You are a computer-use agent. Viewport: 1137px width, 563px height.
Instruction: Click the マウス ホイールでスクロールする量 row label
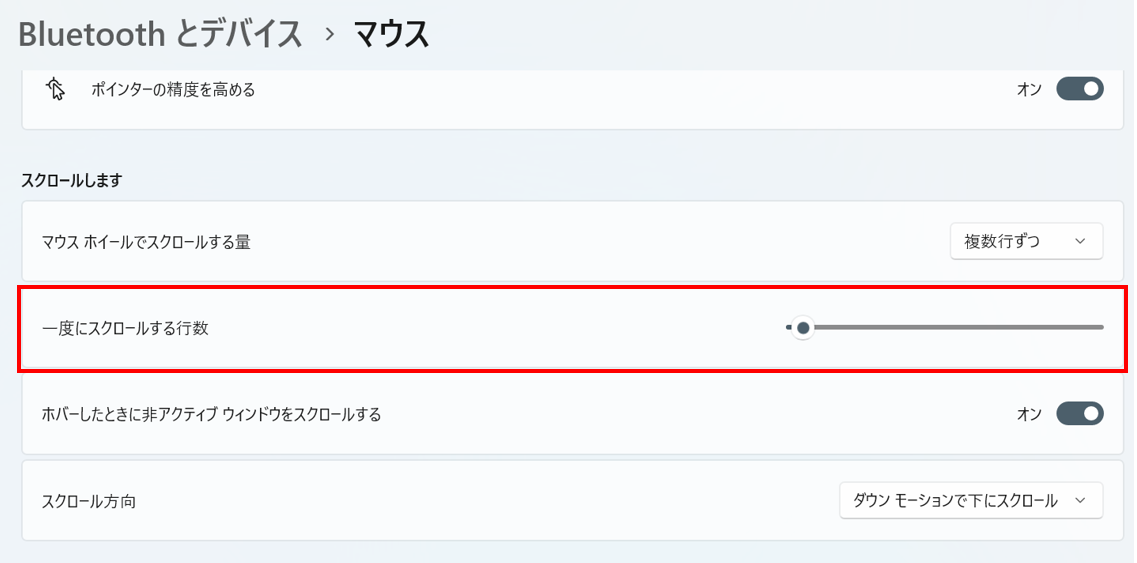(x=146, y=242)
